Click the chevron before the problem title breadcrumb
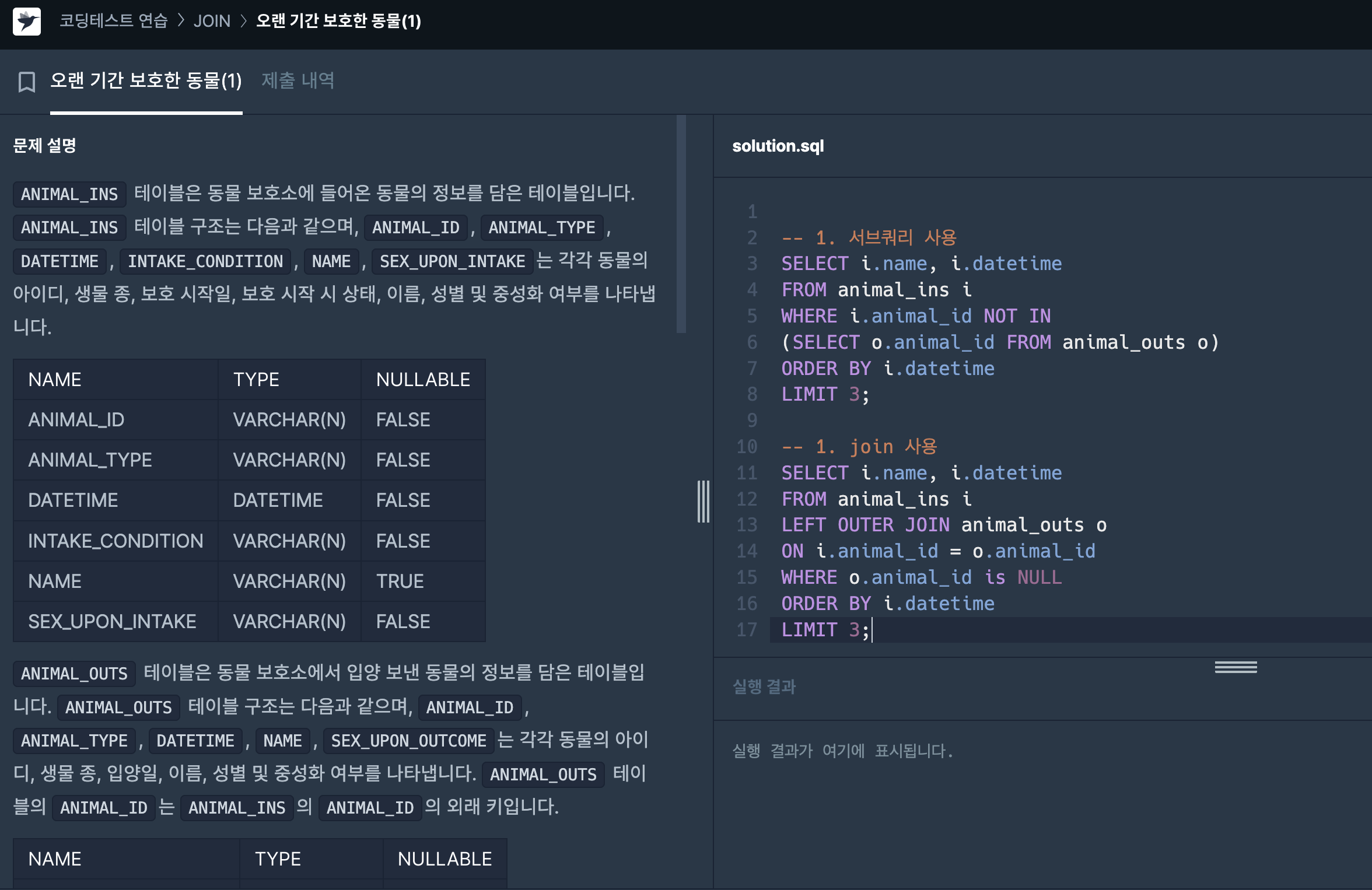Screen dimensions: 1372x890 coord(244,21)
